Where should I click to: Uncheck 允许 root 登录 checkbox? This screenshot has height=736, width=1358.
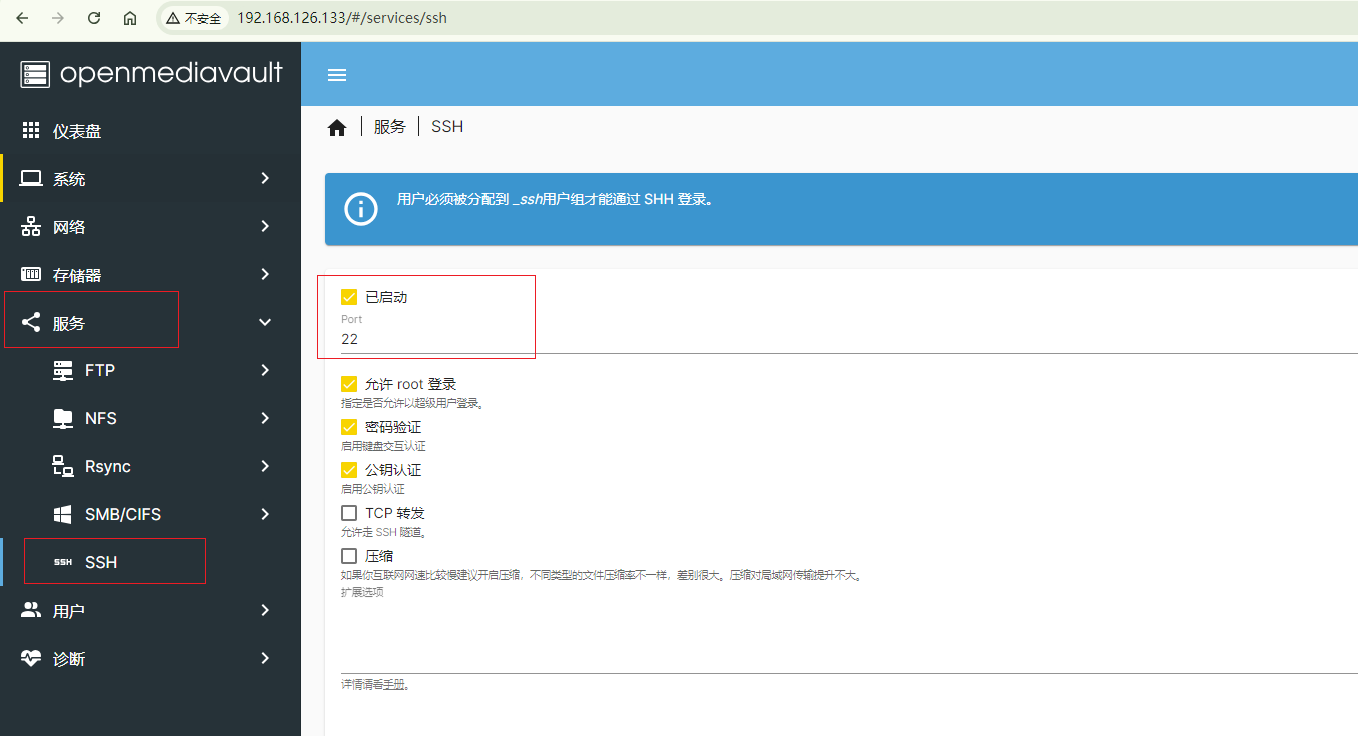(349, 384)
